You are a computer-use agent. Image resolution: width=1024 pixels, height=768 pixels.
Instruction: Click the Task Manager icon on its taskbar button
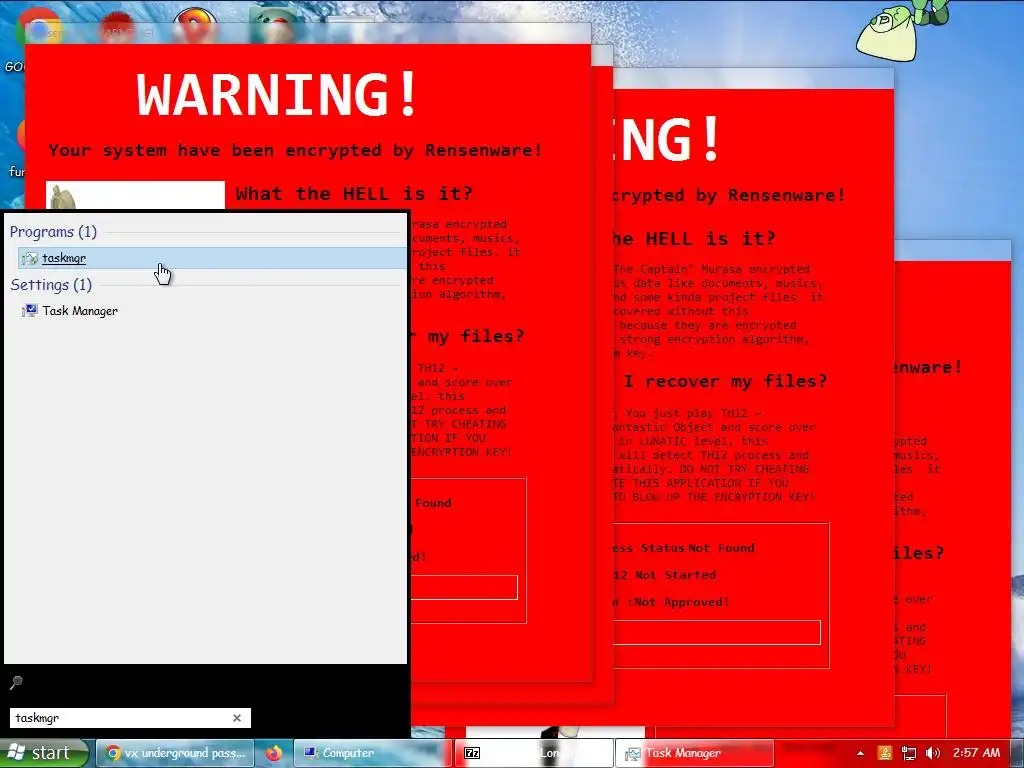pos(632,754)
